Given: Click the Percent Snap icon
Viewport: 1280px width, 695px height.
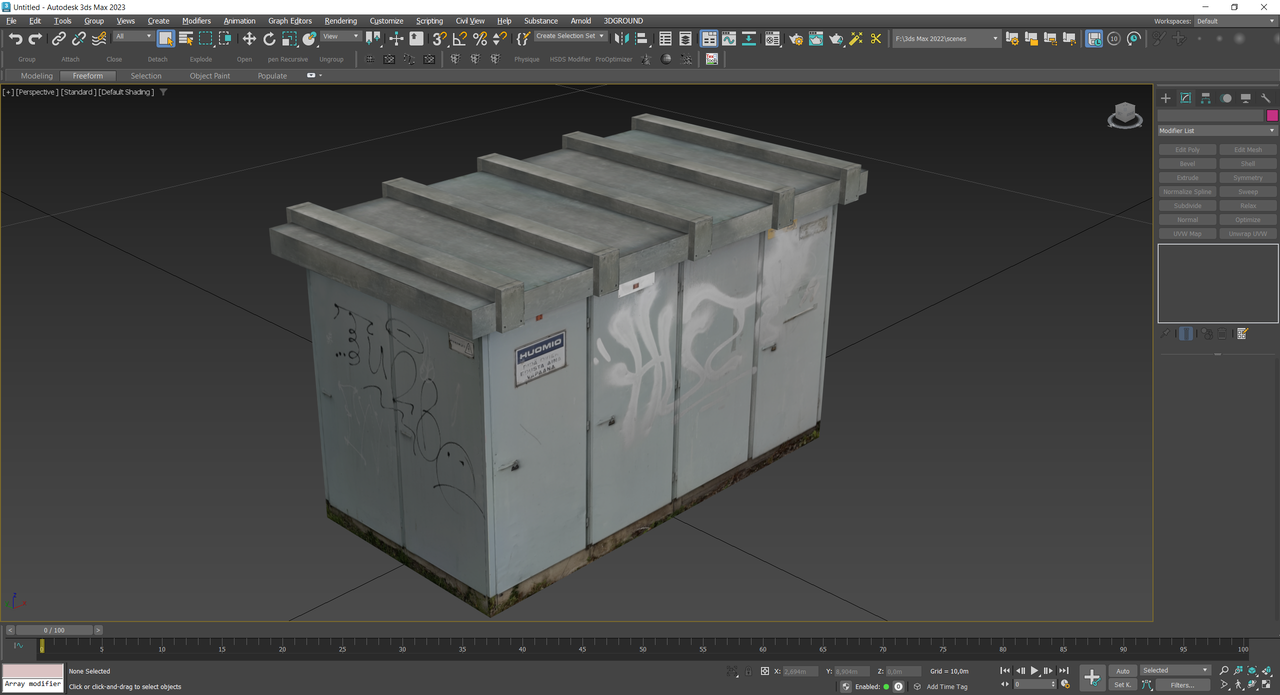Looking at the screenshot, I should click(480, 39).
